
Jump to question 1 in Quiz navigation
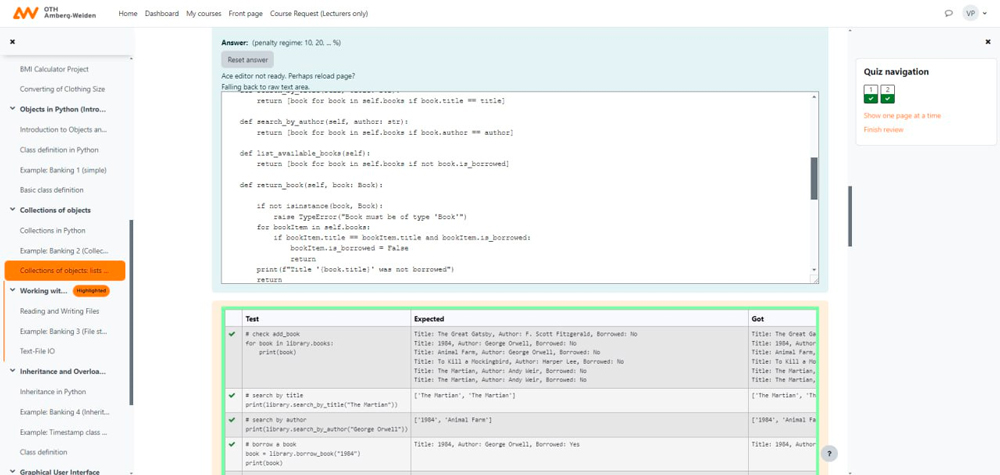(871, 94)
